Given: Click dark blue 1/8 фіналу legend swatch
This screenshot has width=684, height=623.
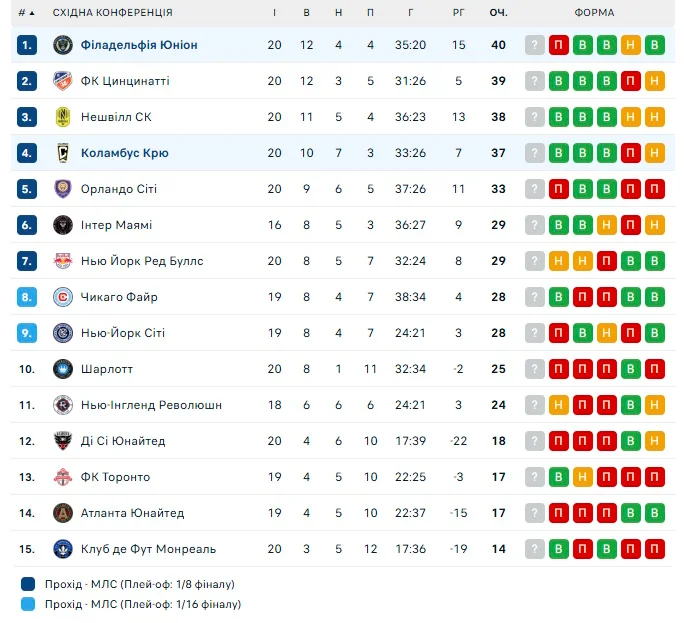Looking at the screenshot, I should point(27,584).
